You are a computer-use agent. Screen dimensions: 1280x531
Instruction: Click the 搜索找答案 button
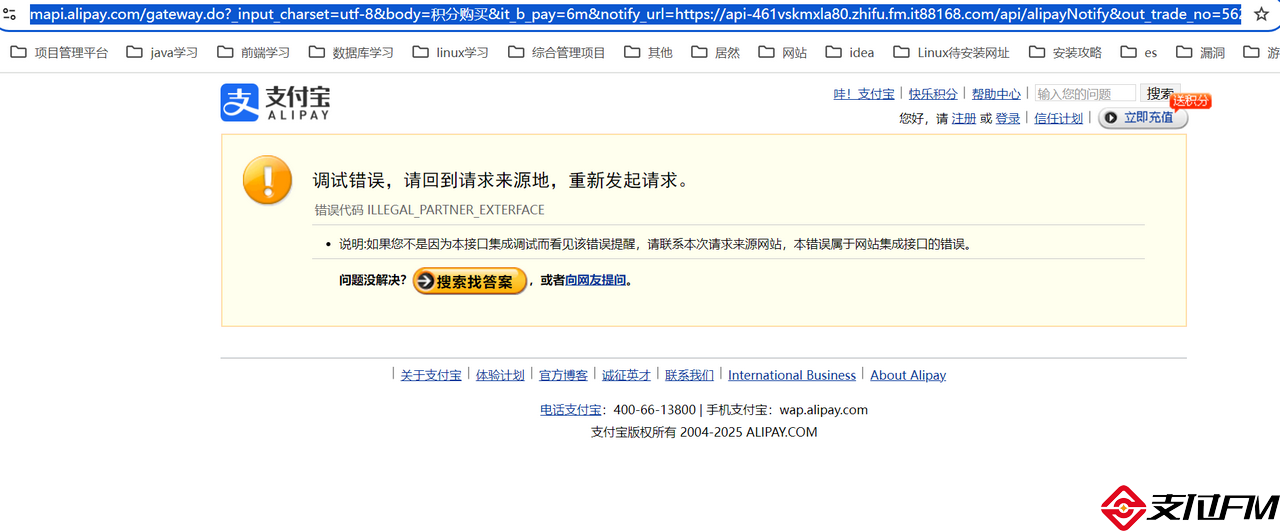click(x=470, y=282)
